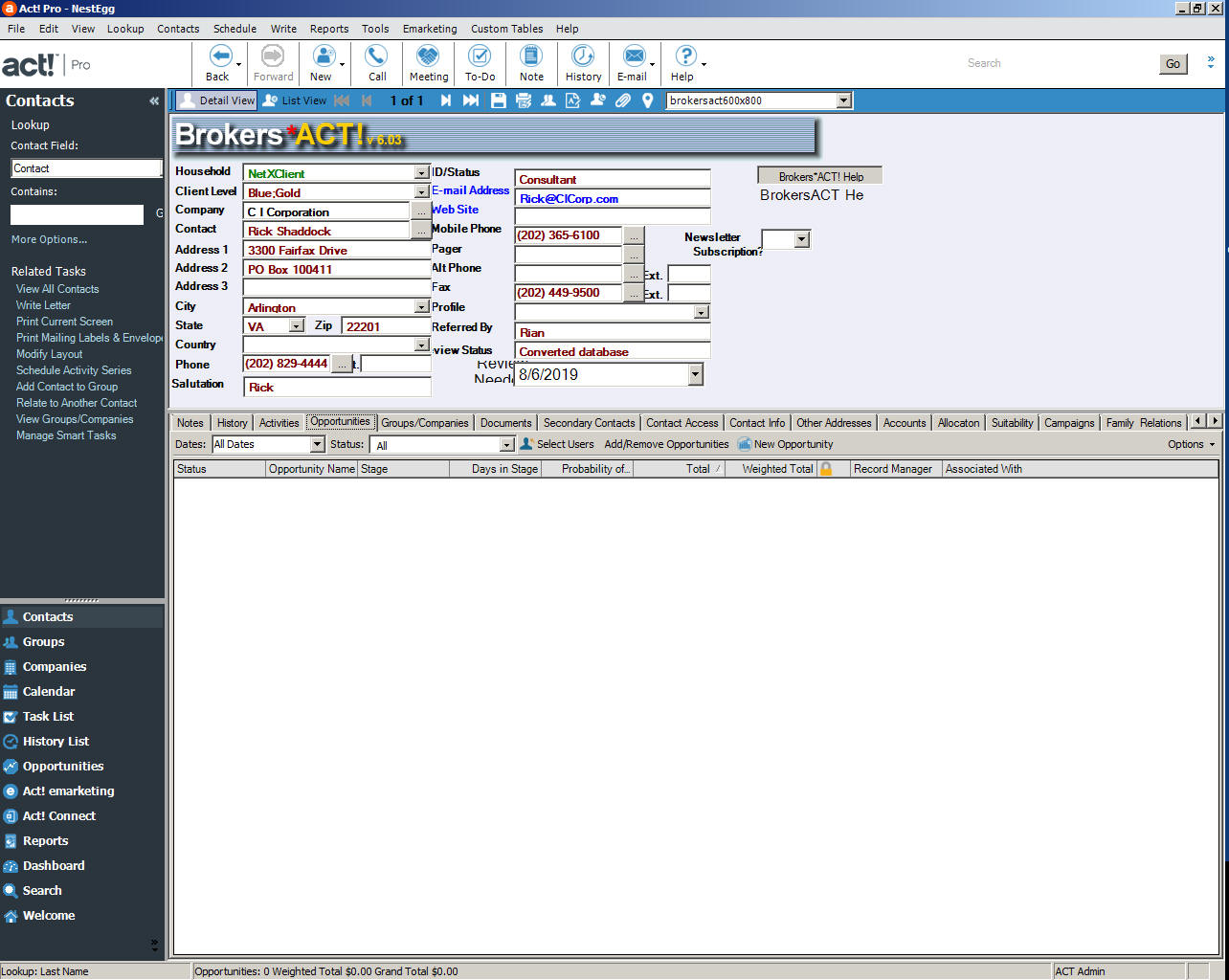Switch to Detail View
1229x980 pixels.
pyautogui.click(x=216, y=100)
